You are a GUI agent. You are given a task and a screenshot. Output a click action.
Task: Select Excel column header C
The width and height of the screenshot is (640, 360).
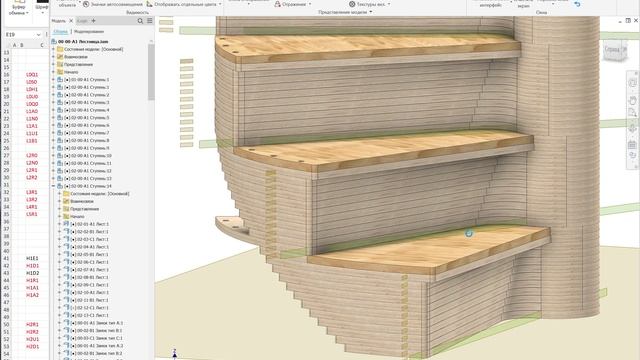coord(42,45)
